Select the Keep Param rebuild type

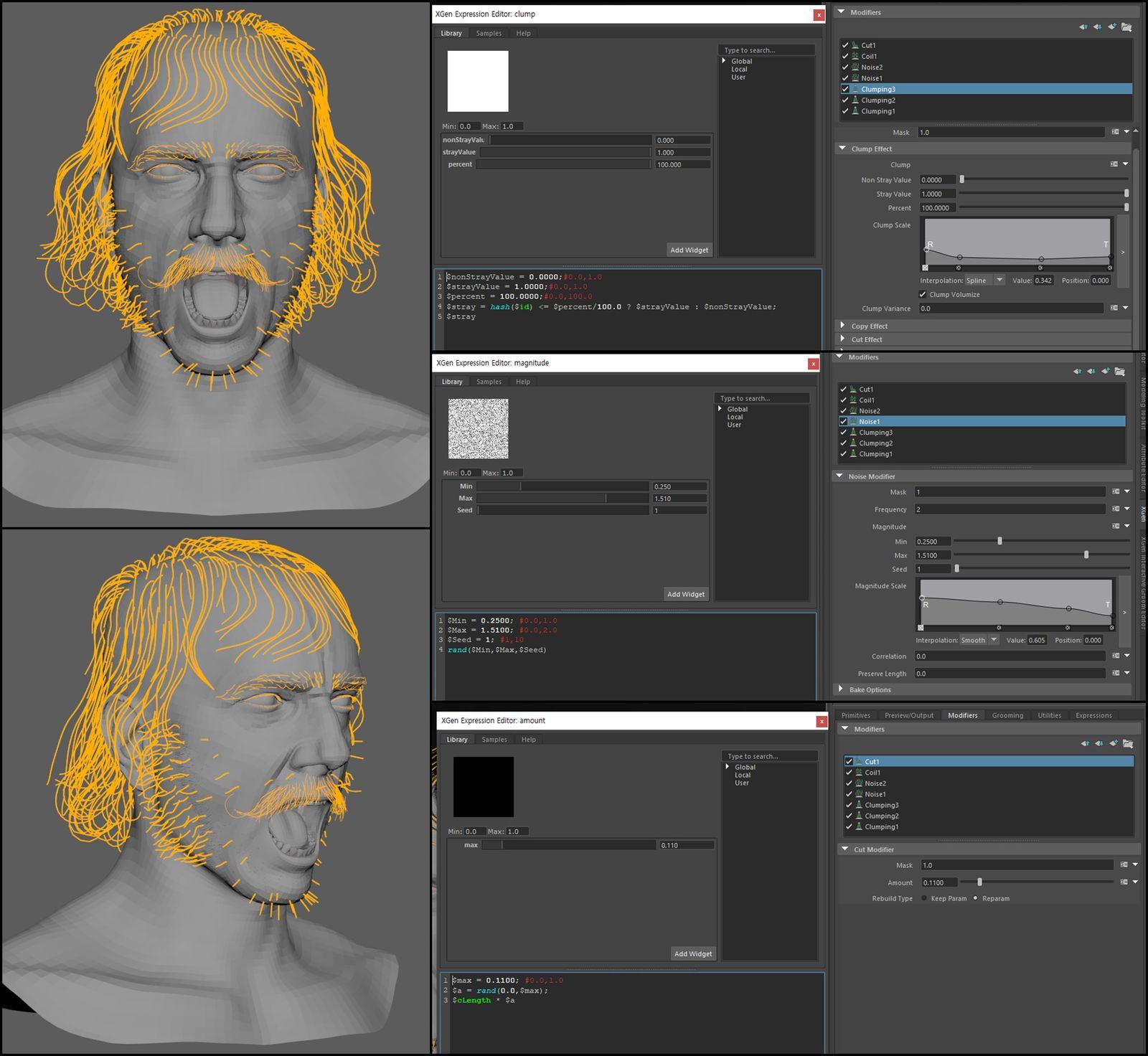point(924,899)
